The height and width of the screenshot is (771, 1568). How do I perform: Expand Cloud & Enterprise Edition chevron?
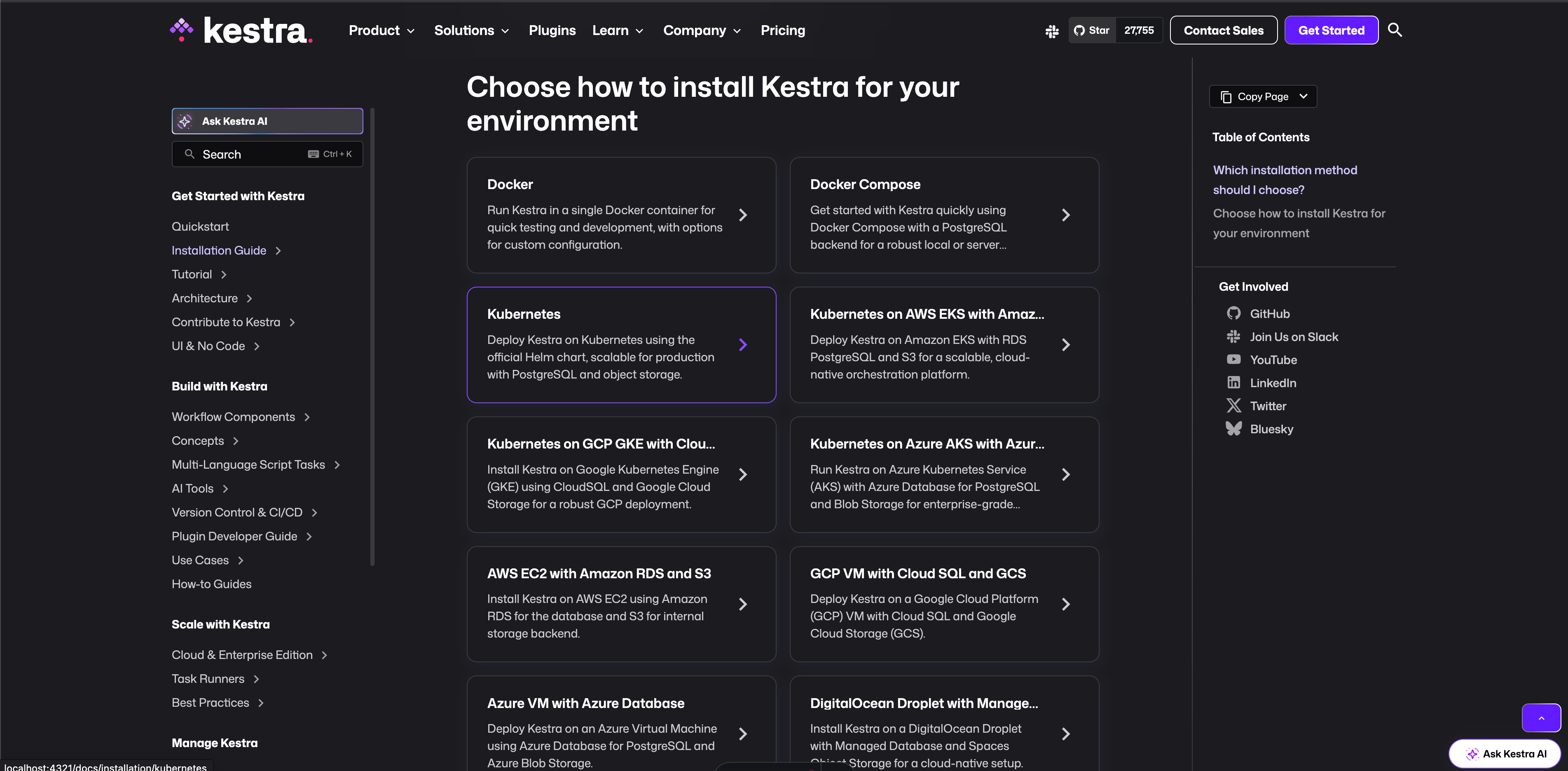tap(324, 655)
